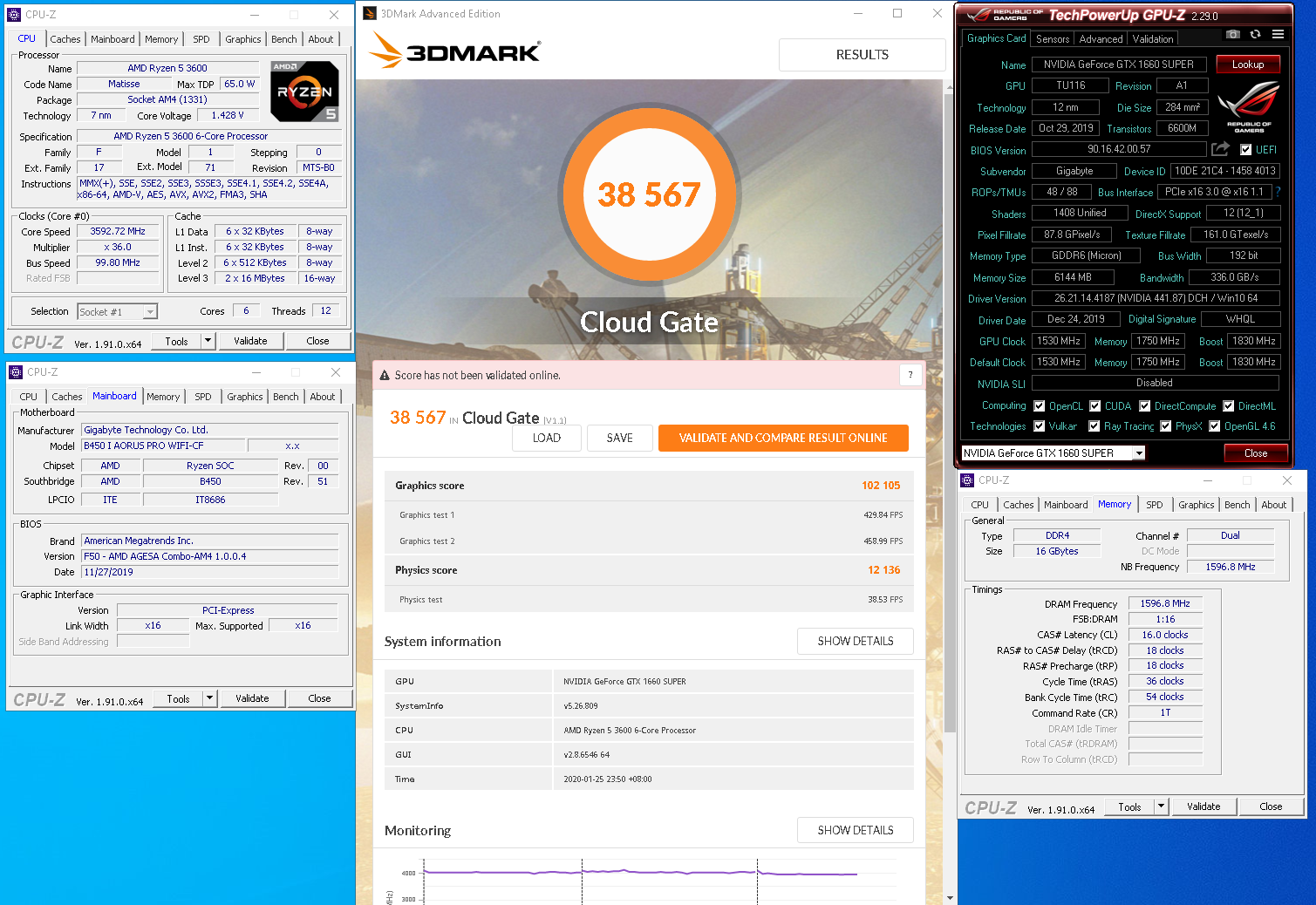Screen dimensions: 1316x905
Task: Click the CPU-Z Memory window title icon
Action: click(x=967, y=480)
